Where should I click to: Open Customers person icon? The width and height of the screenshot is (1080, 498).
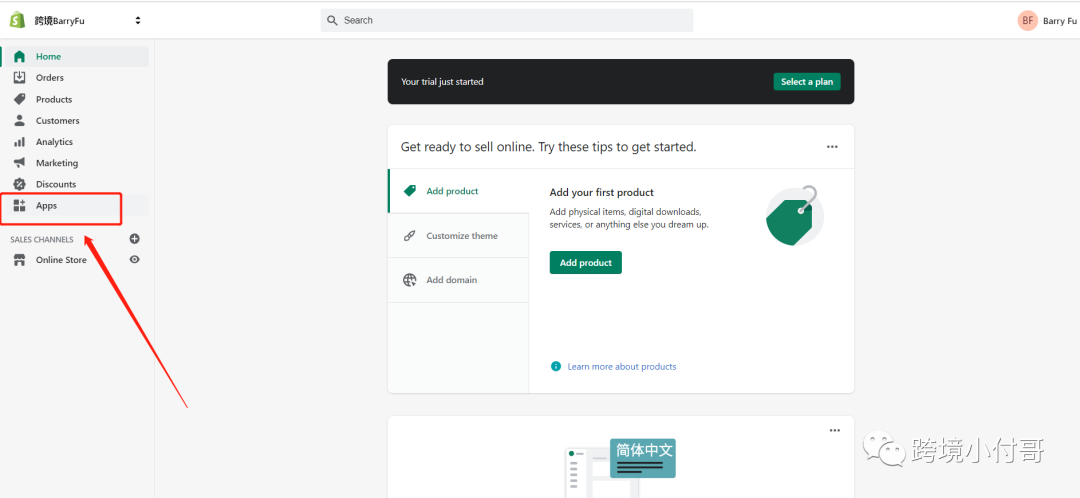[x=19, y=121]
